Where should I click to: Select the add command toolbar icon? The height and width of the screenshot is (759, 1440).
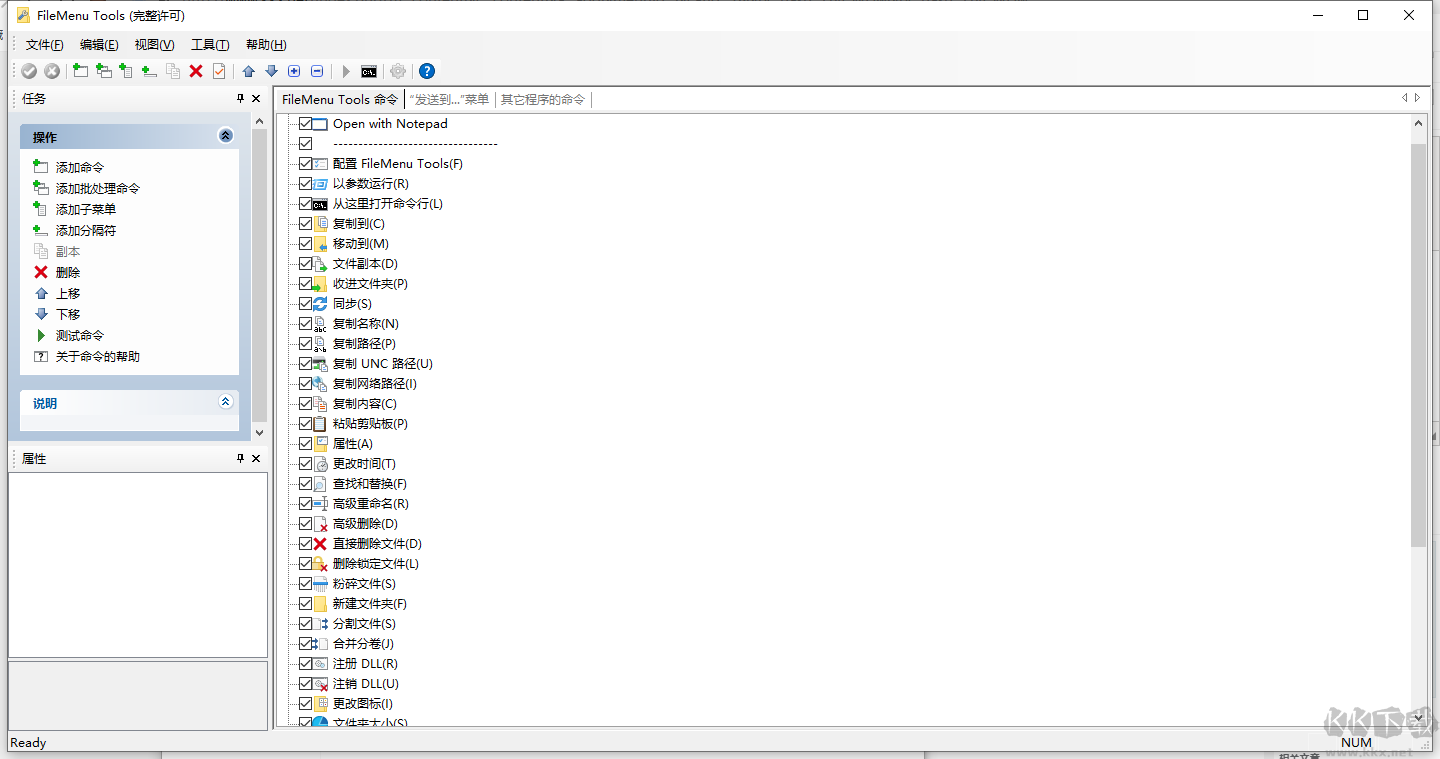(x=80, y=71)
